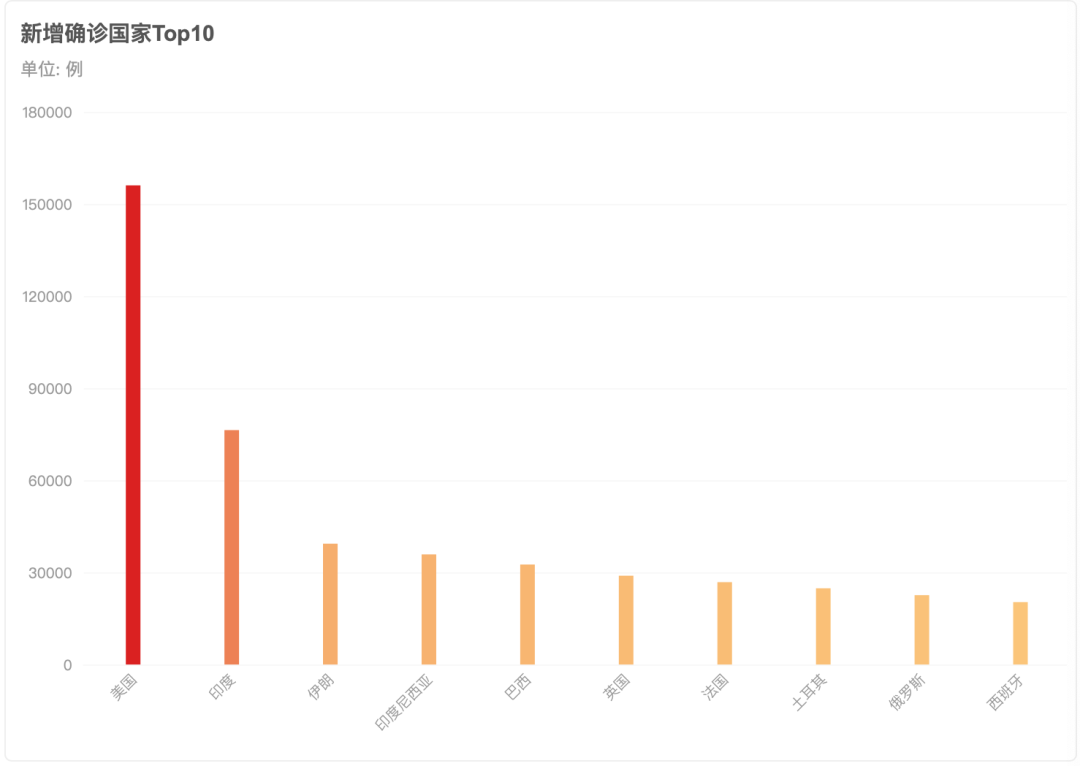Click the 土耳其 axis label
Viewport: 1080px width, 766px height.
pos(809,692)
